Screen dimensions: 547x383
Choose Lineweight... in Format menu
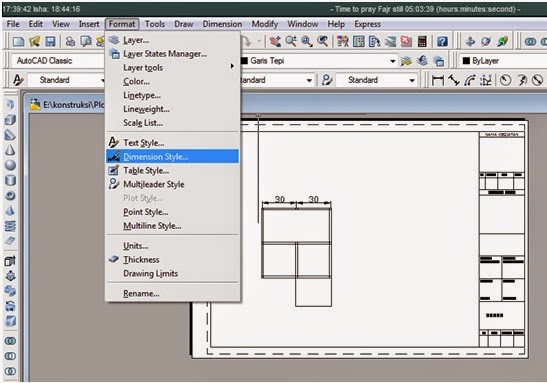pyautogui.click(x=172, y=109)
